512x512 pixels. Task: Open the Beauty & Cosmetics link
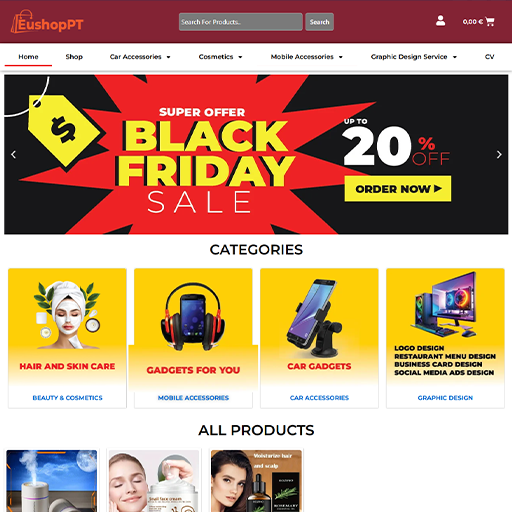[x=67, y=398]
